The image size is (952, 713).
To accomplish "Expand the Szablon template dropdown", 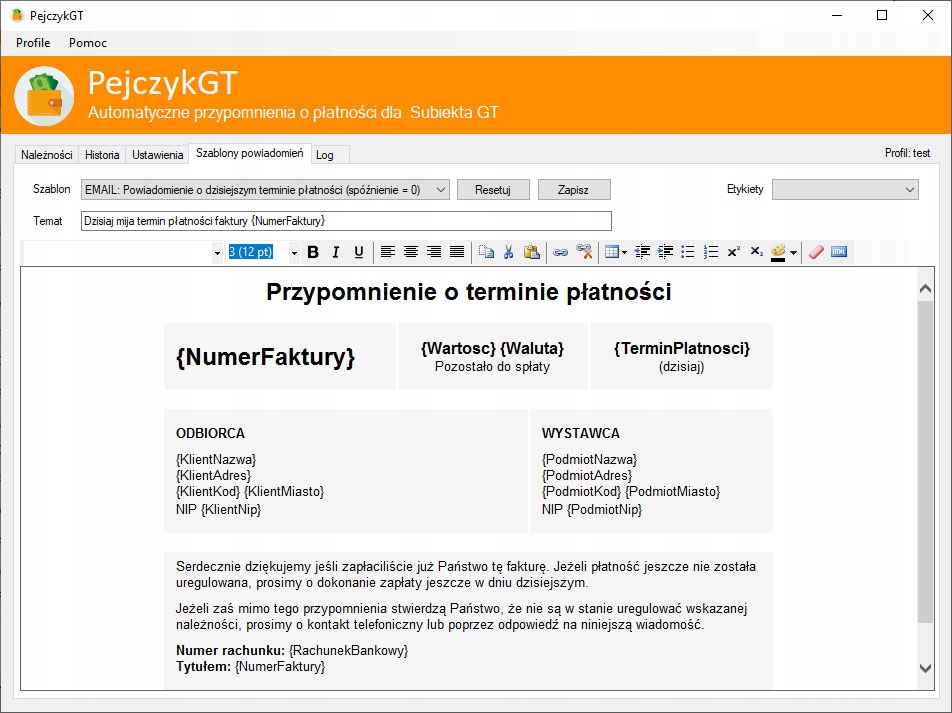I will click(441, 189).
